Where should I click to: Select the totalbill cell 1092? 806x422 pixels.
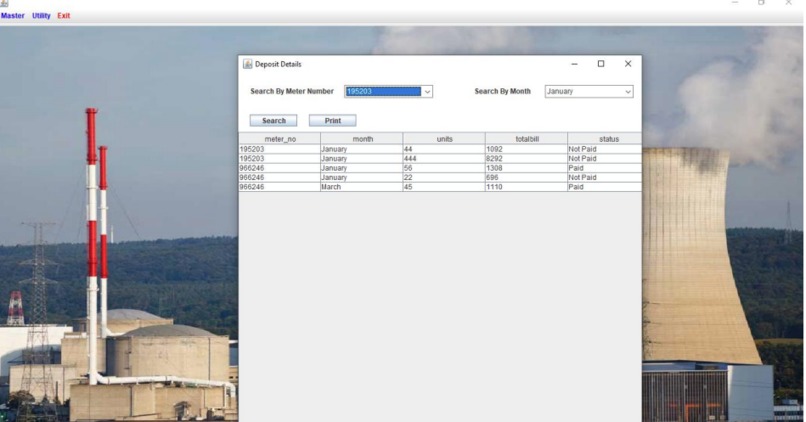click(x=526, y=149)
